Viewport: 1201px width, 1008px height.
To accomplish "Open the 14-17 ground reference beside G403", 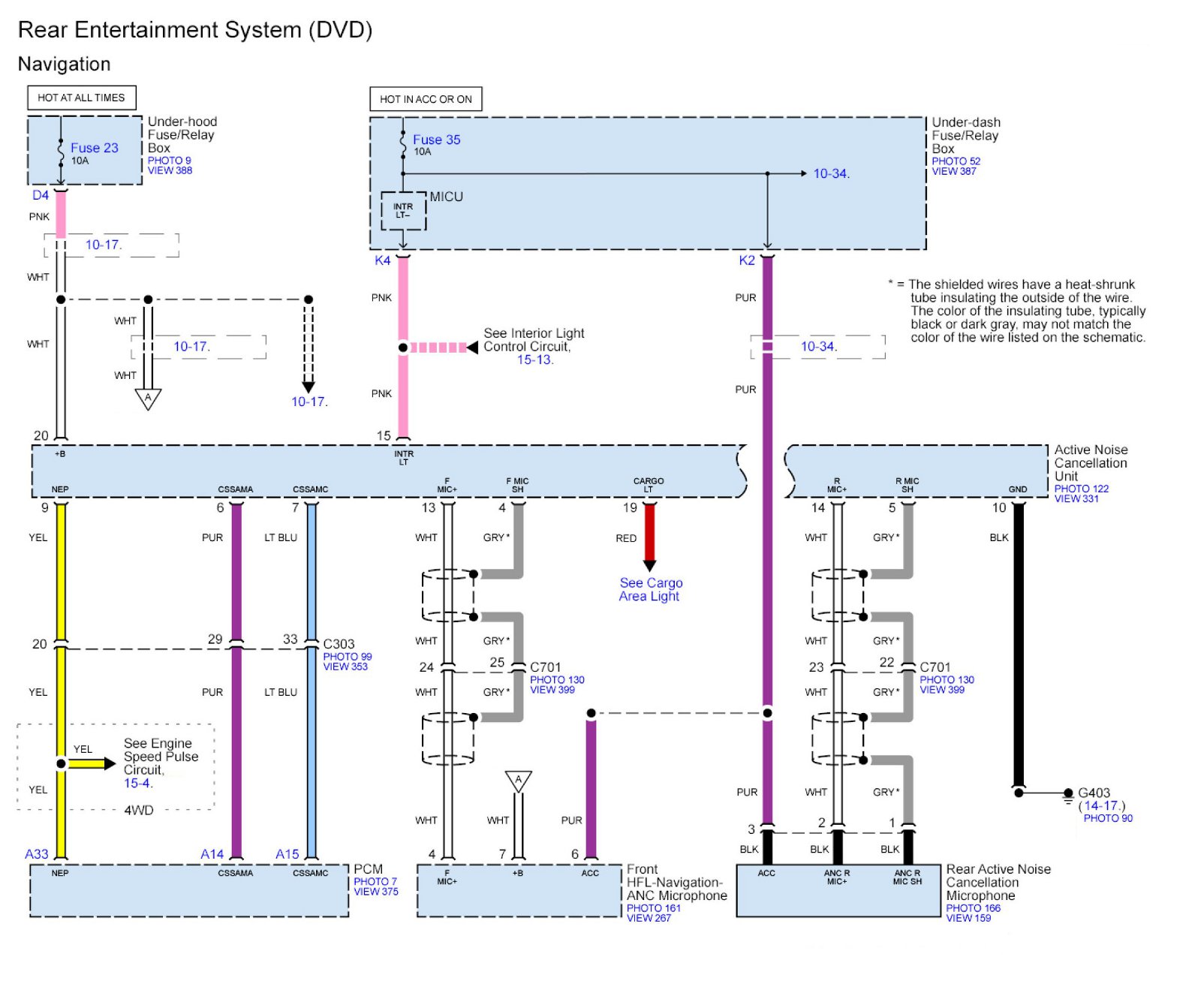I will tap(1100, 805).
